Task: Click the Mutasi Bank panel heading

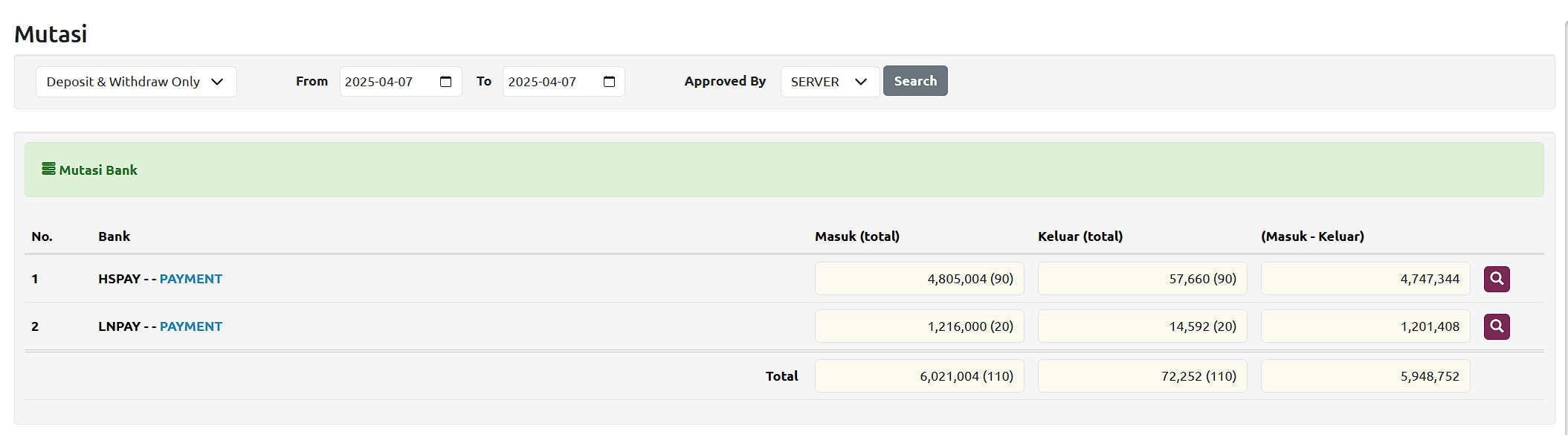Action: pos(98,170)
